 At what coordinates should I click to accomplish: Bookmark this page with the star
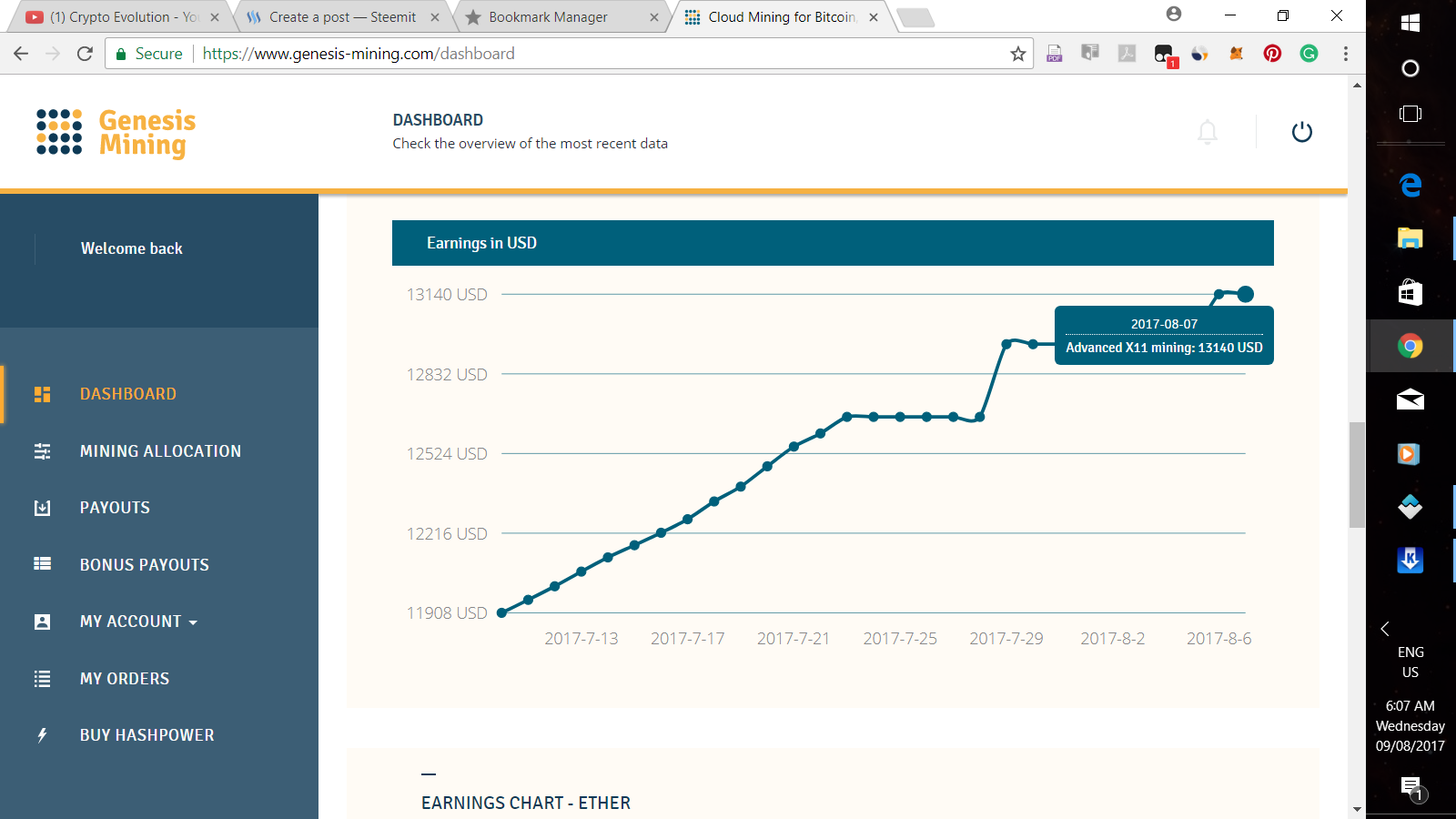pyautogui.click(x=1018, y=54)
